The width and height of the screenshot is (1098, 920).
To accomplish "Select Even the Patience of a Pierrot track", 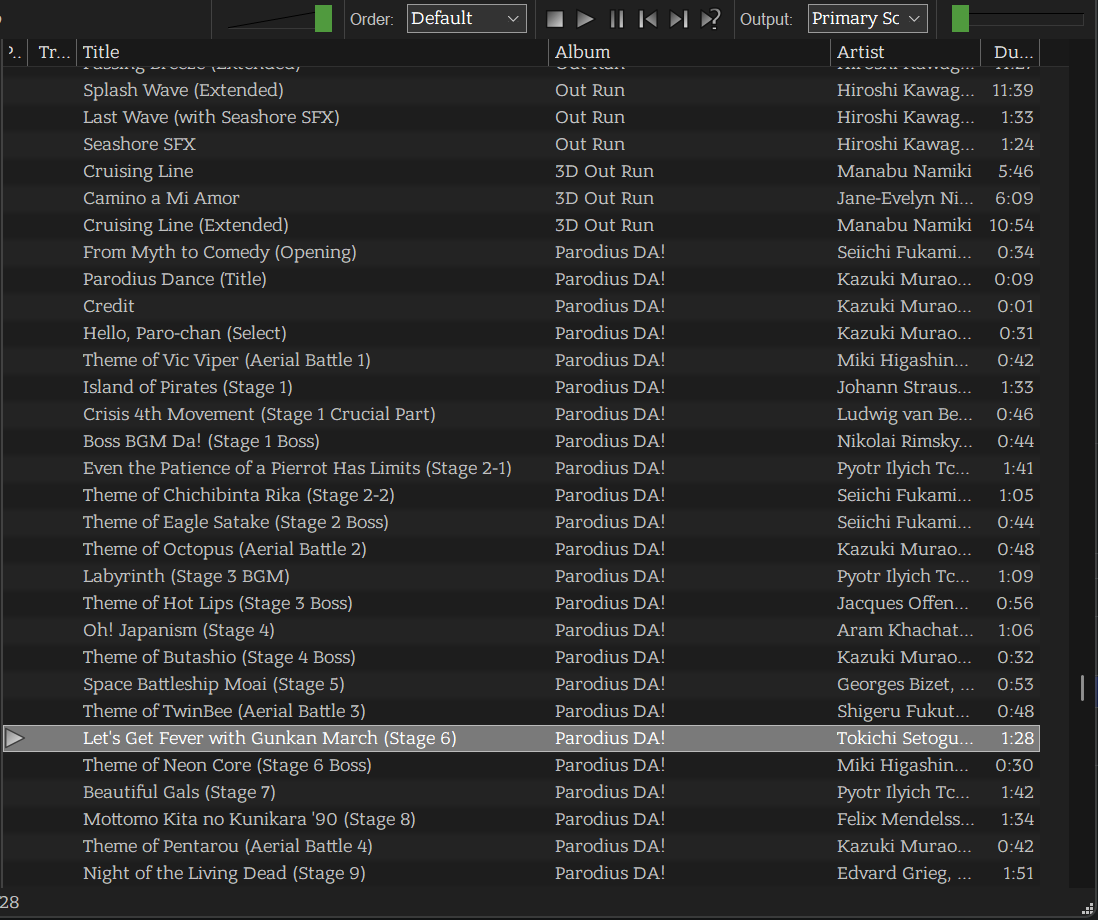I will 298,468.
